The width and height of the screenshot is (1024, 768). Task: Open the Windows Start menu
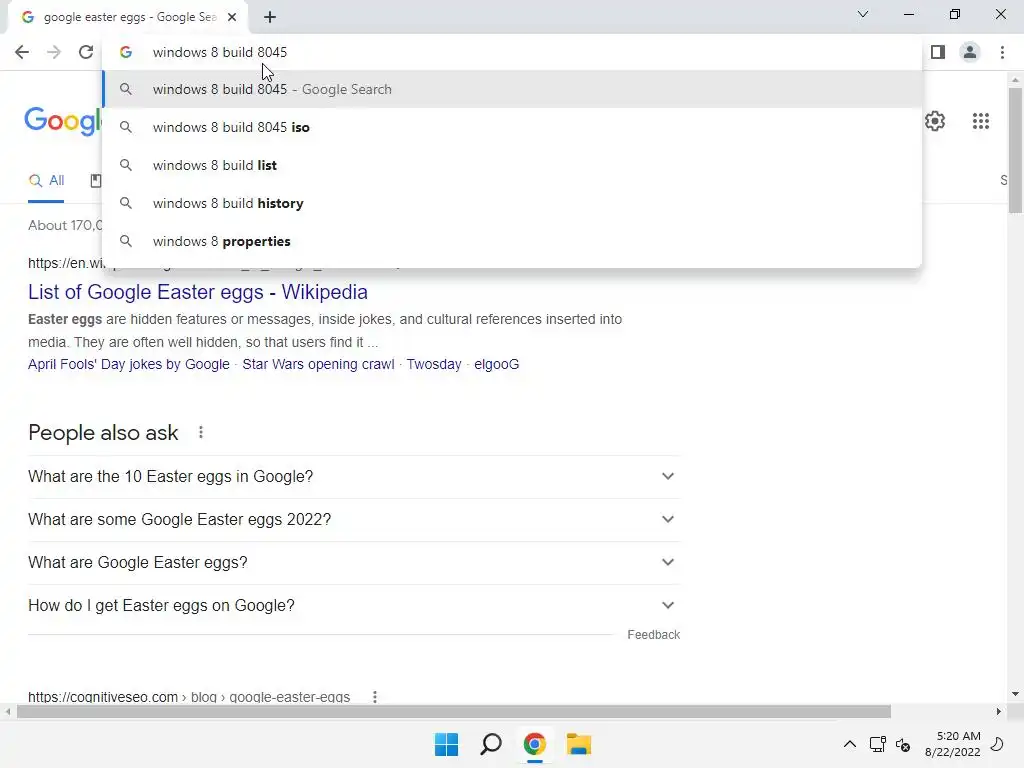click(447, 744)
